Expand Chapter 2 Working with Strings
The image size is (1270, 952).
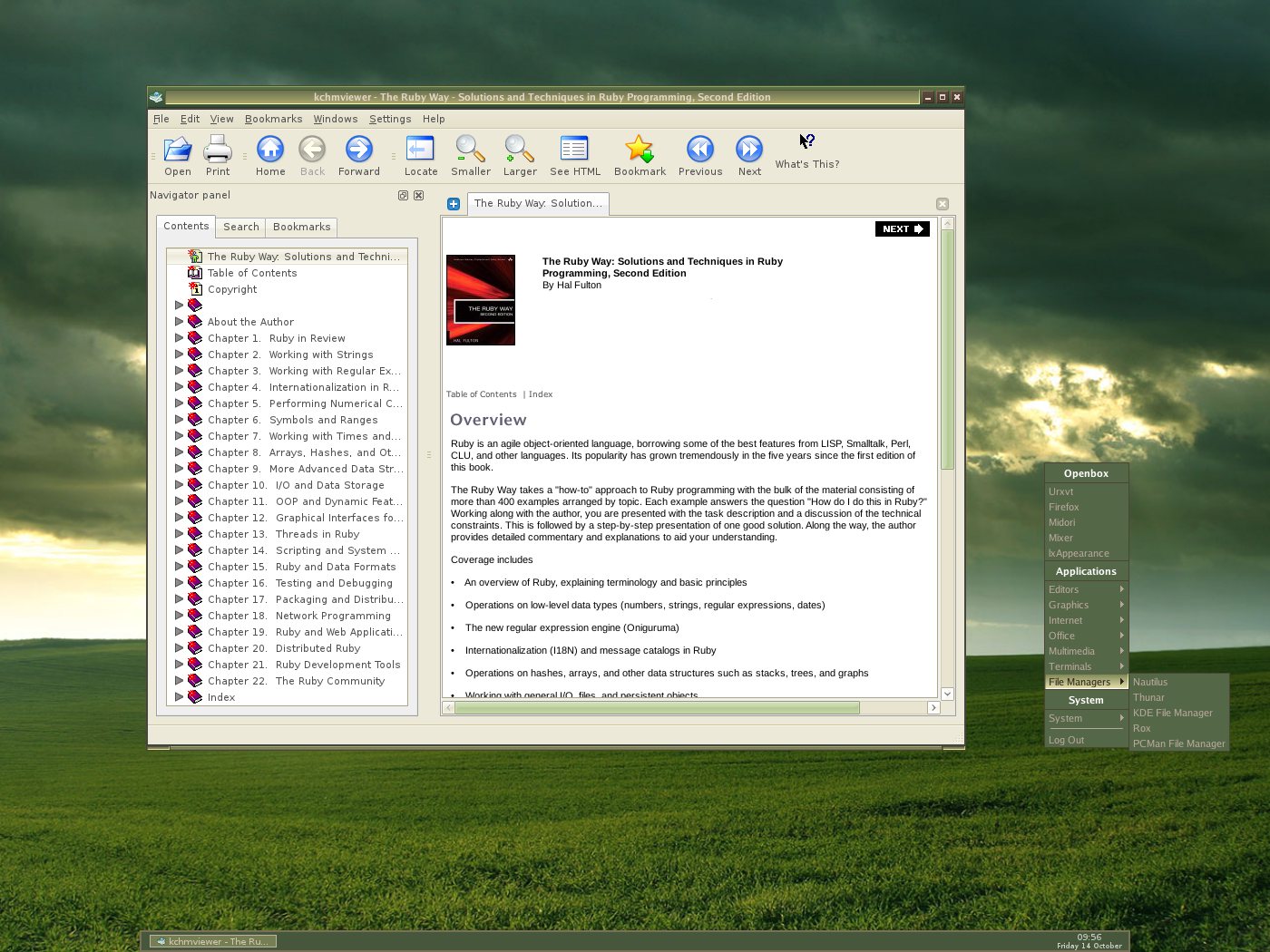tap(179, 355)
